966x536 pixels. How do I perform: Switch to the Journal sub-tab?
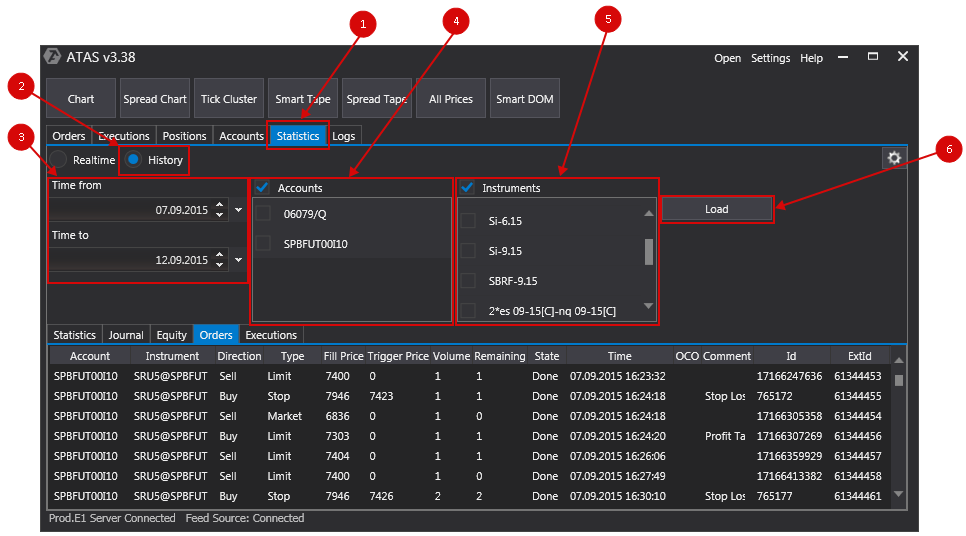coord(126,335)
